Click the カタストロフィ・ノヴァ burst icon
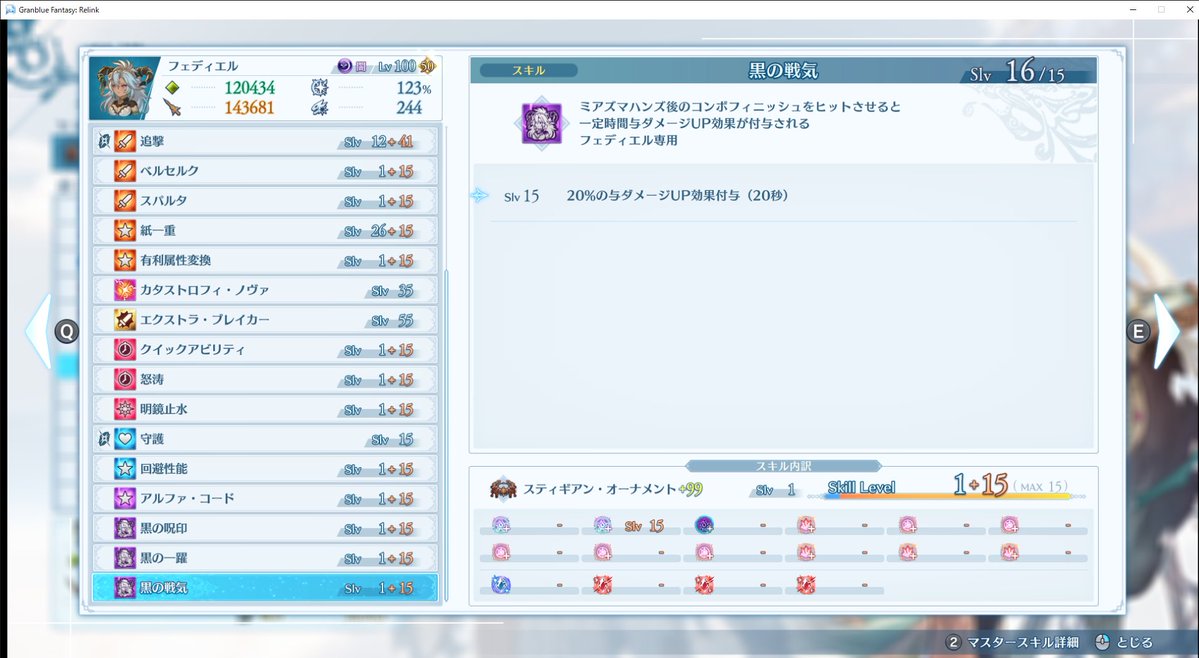This screenshot has width=1199, height=658. tap(125, 290)
